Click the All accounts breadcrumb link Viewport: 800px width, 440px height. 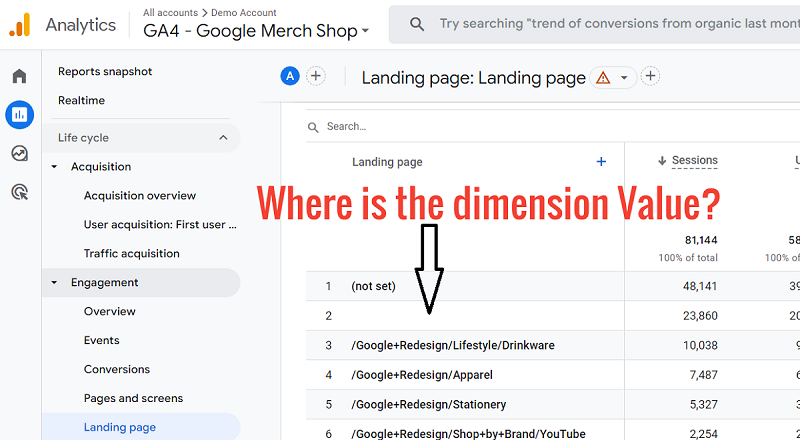(170, 12)
